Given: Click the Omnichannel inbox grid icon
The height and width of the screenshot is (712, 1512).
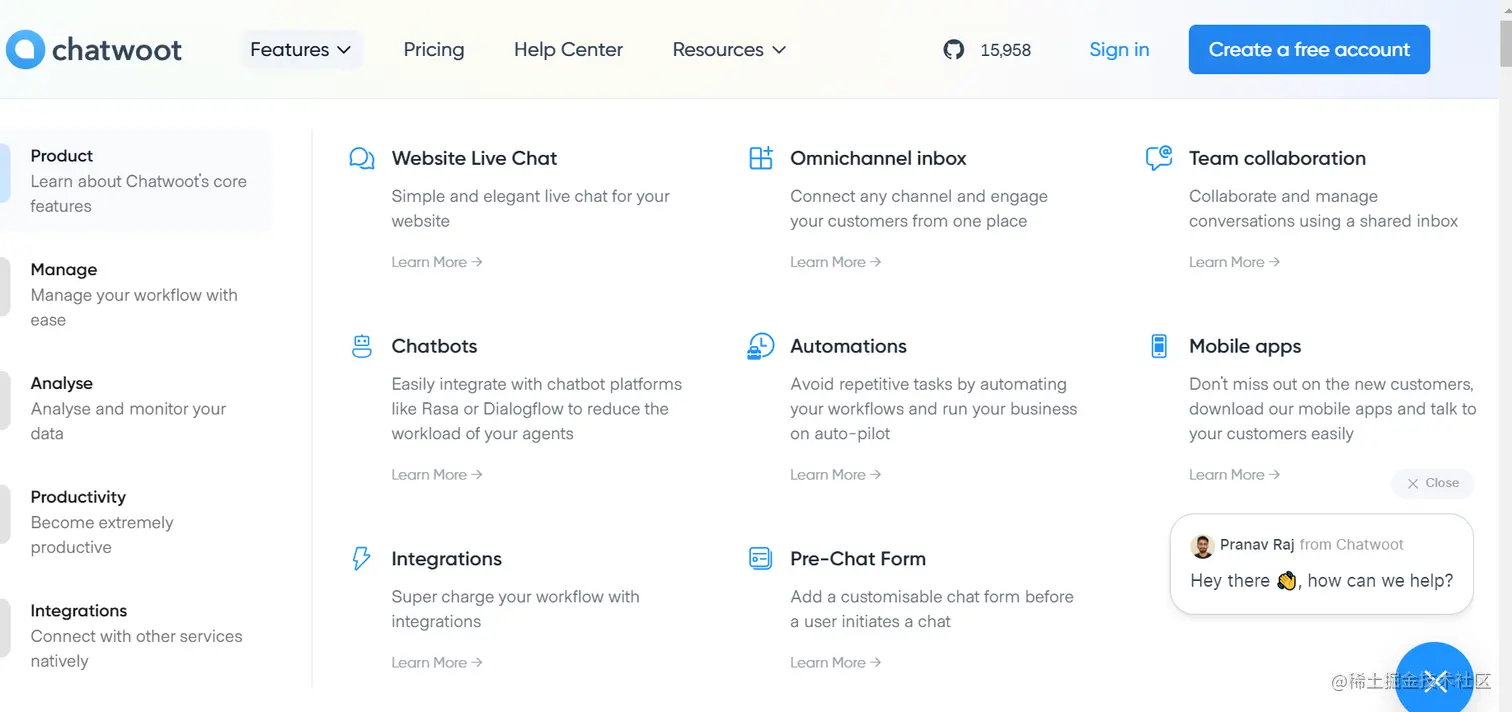Looking at the screenshot, I should (x=761, y=158).
